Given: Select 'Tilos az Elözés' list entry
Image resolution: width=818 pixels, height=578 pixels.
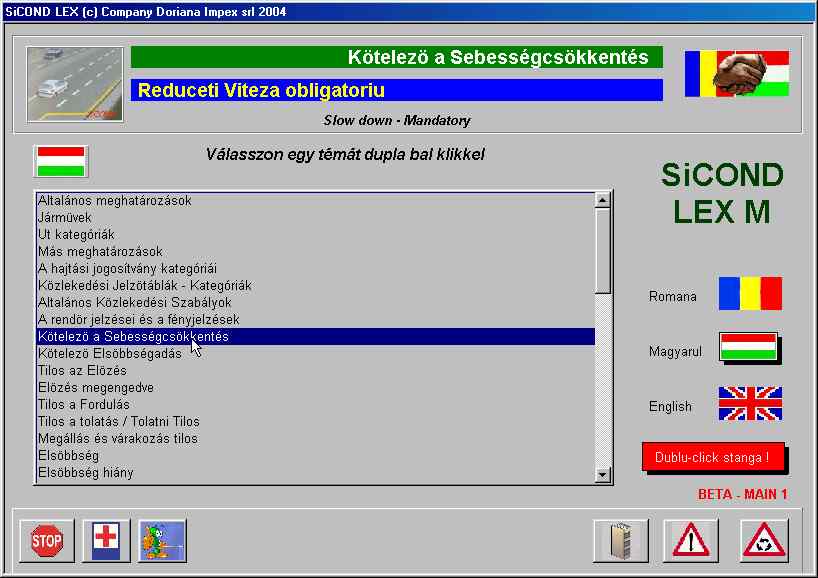Looking at the screenshot, I should [316, 370].
